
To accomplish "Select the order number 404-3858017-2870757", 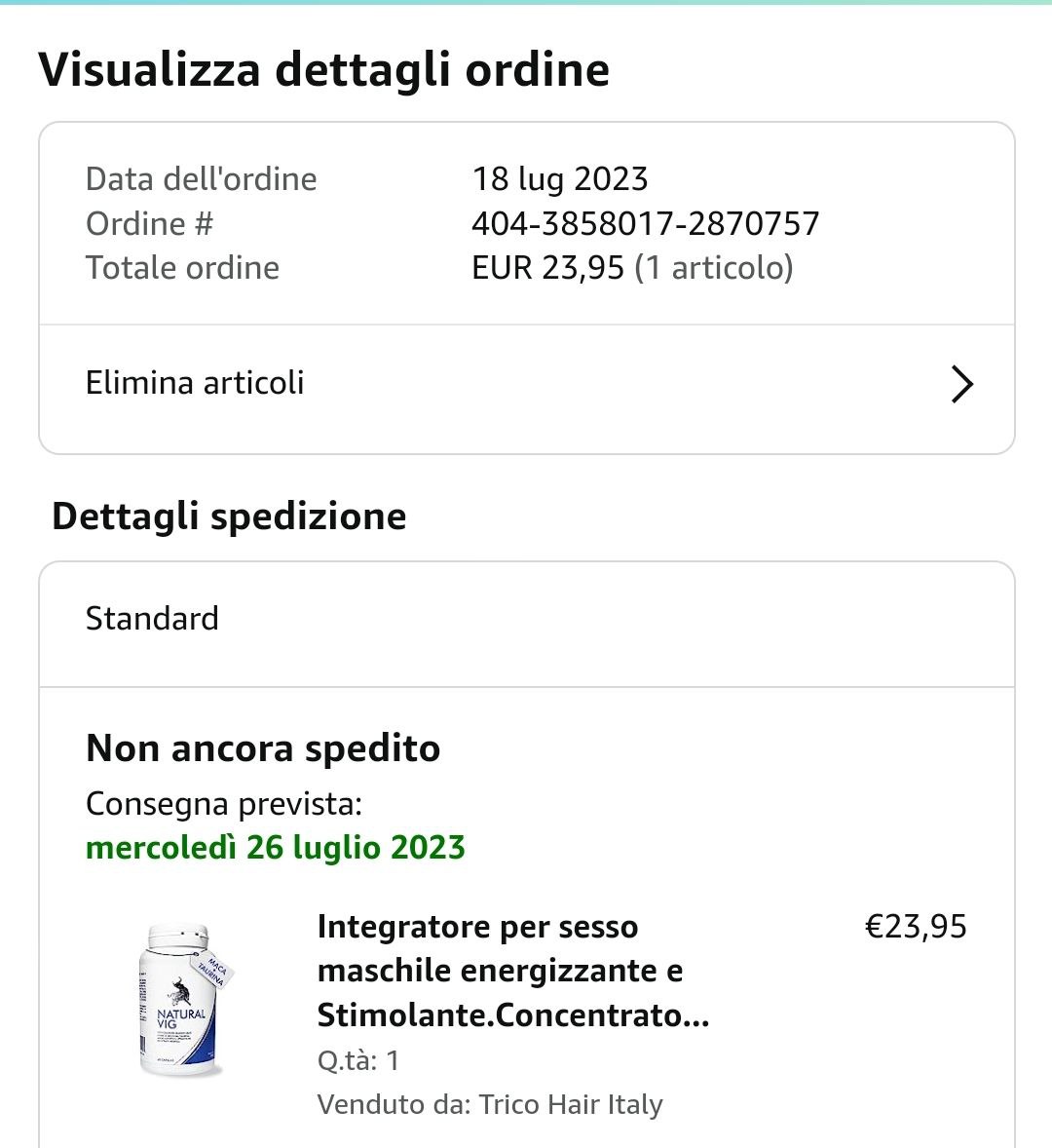I will click(645, 224).
